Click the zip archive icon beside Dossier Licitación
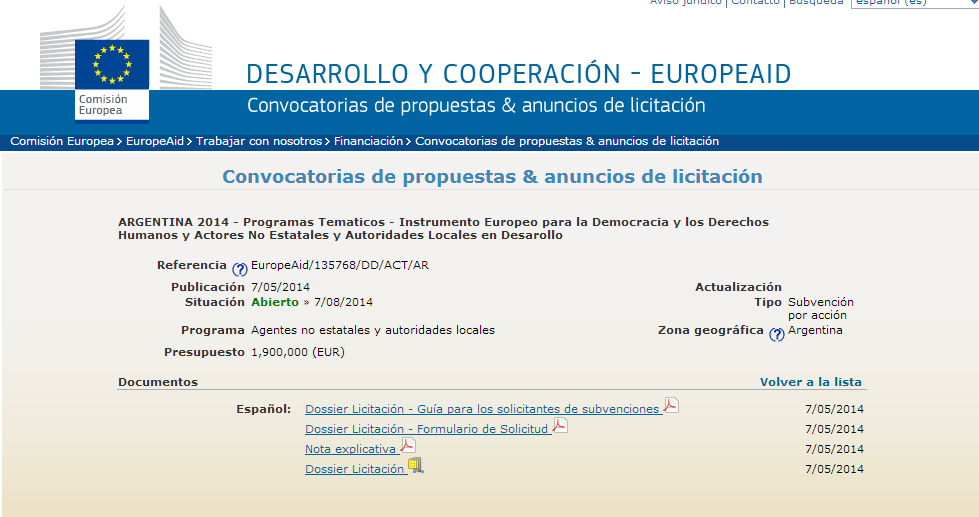The width and height of the screenshot is (979, 517). (x=415, y=466)
